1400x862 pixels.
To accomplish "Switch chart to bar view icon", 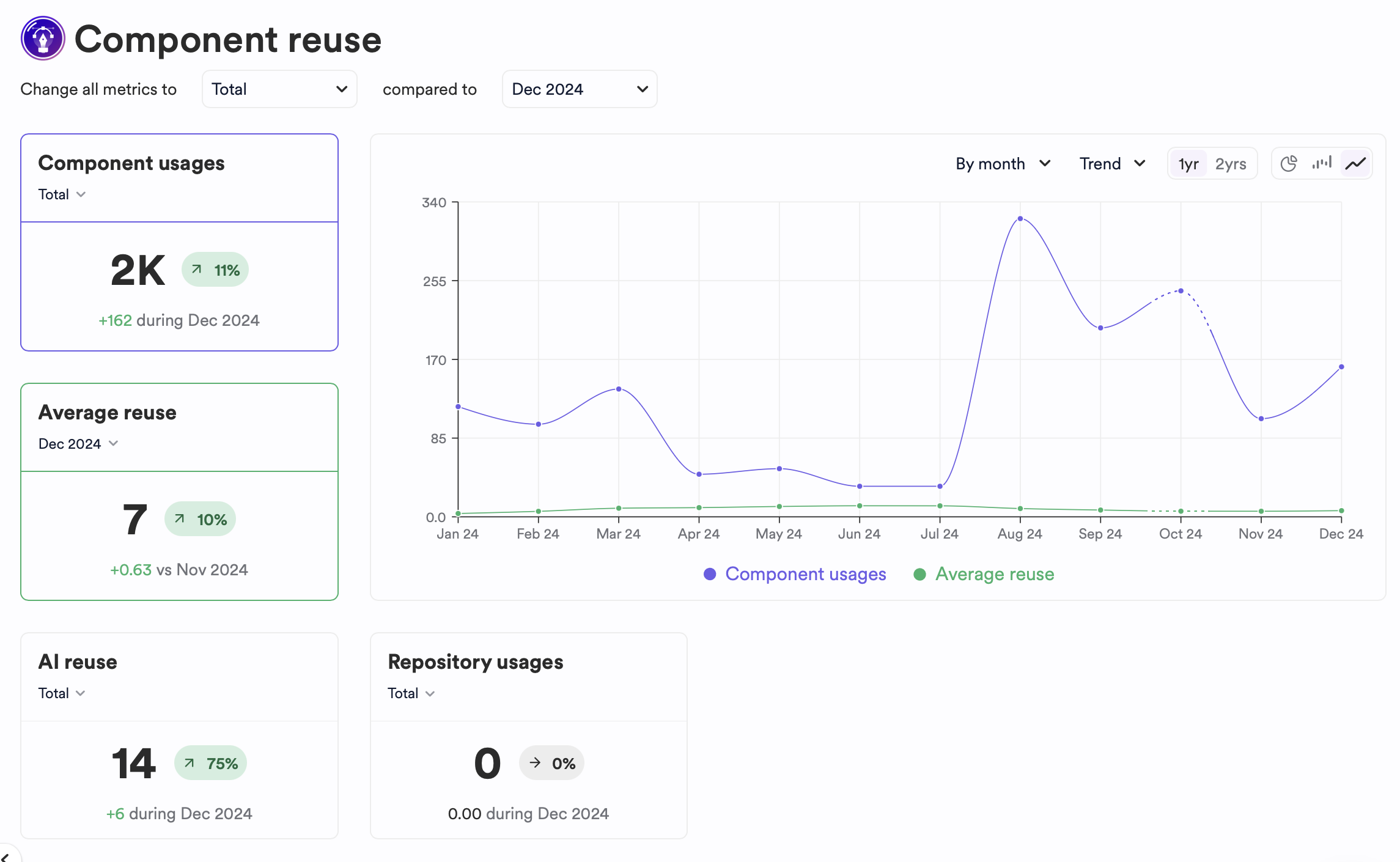I will (1322, 163).
